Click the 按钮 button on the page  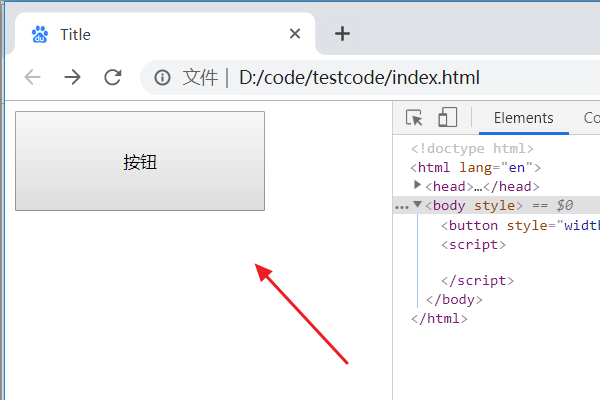pyautogui.click(x=140, y=161)
